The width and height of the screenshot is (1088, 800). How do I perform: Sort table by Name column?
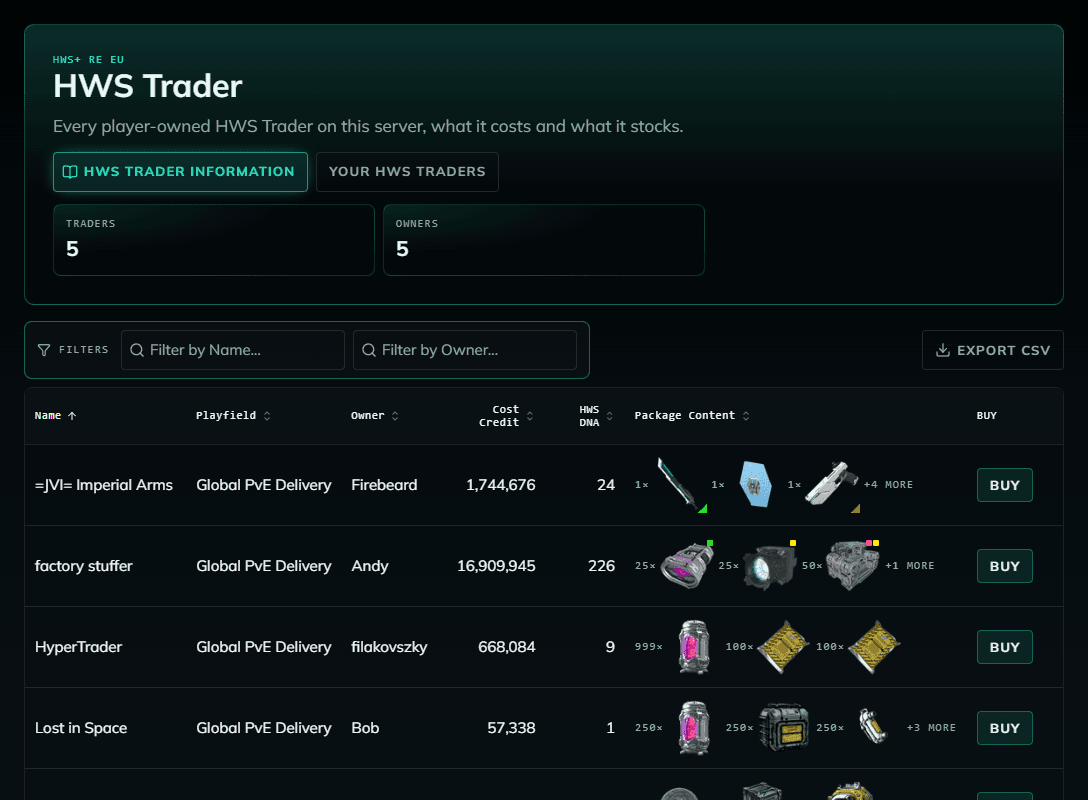pos(56,416)
